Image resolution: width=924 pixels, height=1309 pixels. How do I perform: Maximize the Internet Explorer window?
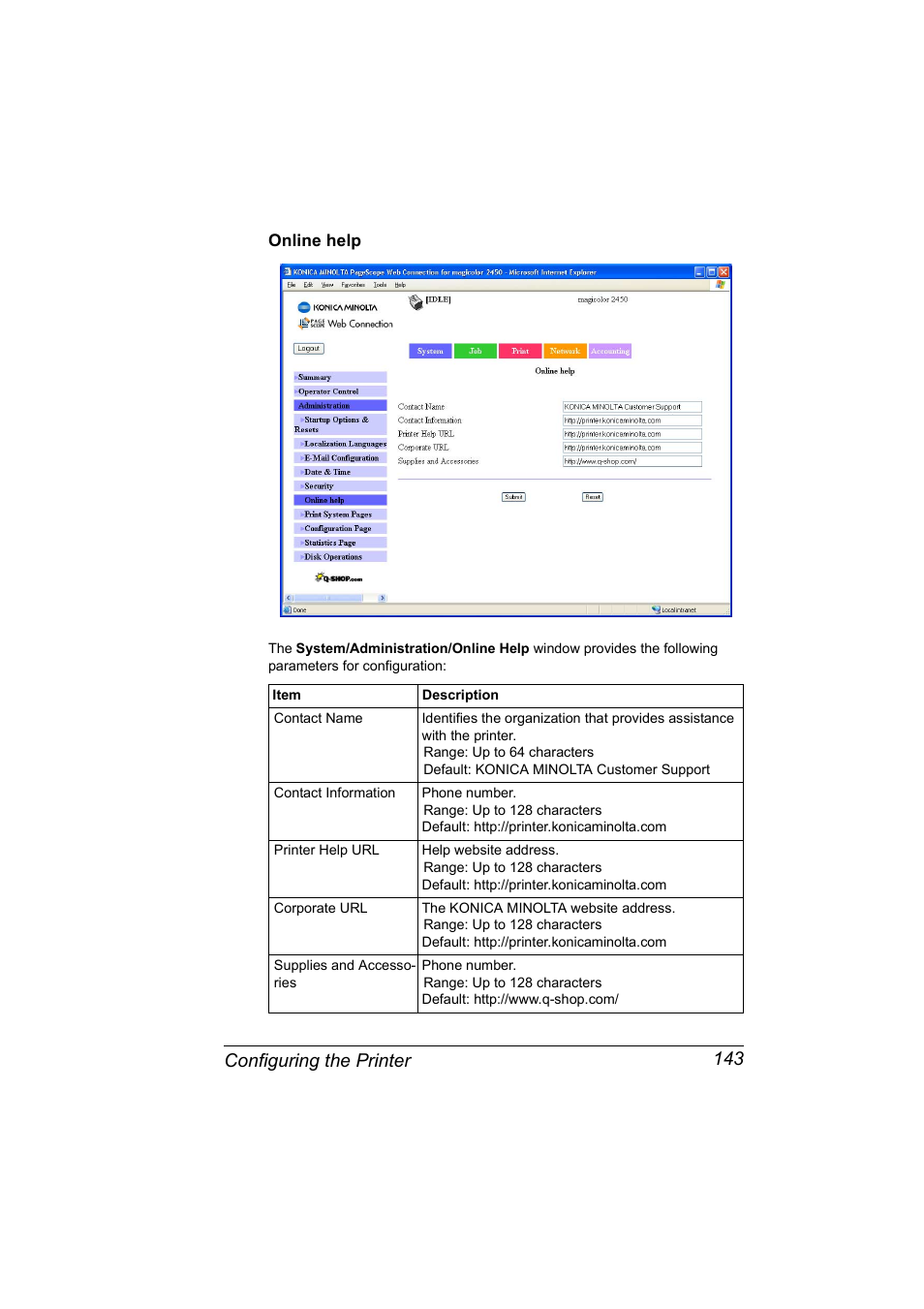711,272
